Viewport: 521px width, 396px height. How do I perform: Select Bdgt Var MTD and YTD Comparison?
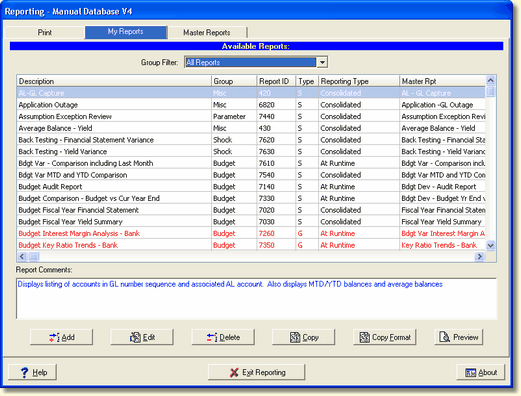click(x=251, y=175)
